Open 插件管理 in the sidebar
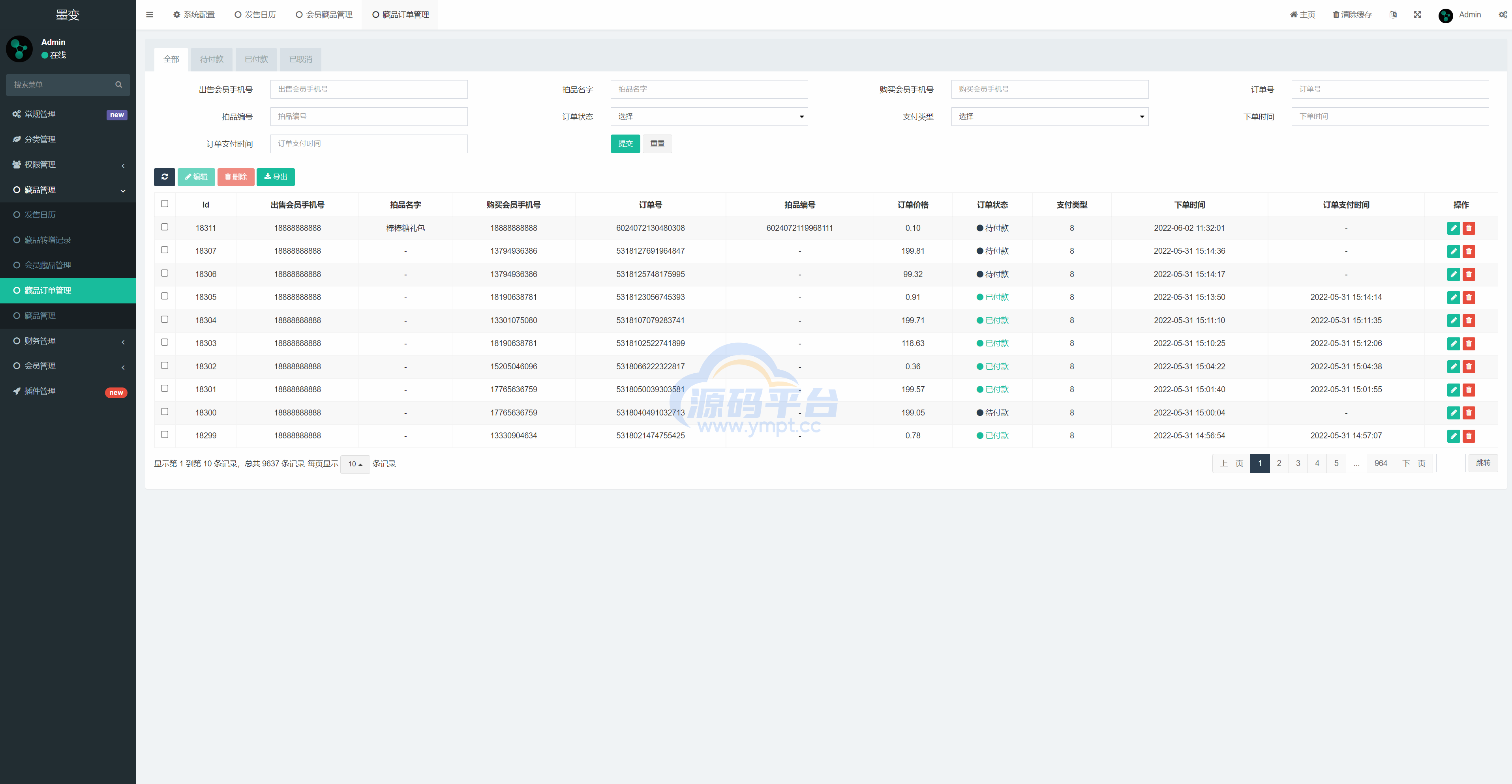 pyautogui.click(x=68, y=391)
